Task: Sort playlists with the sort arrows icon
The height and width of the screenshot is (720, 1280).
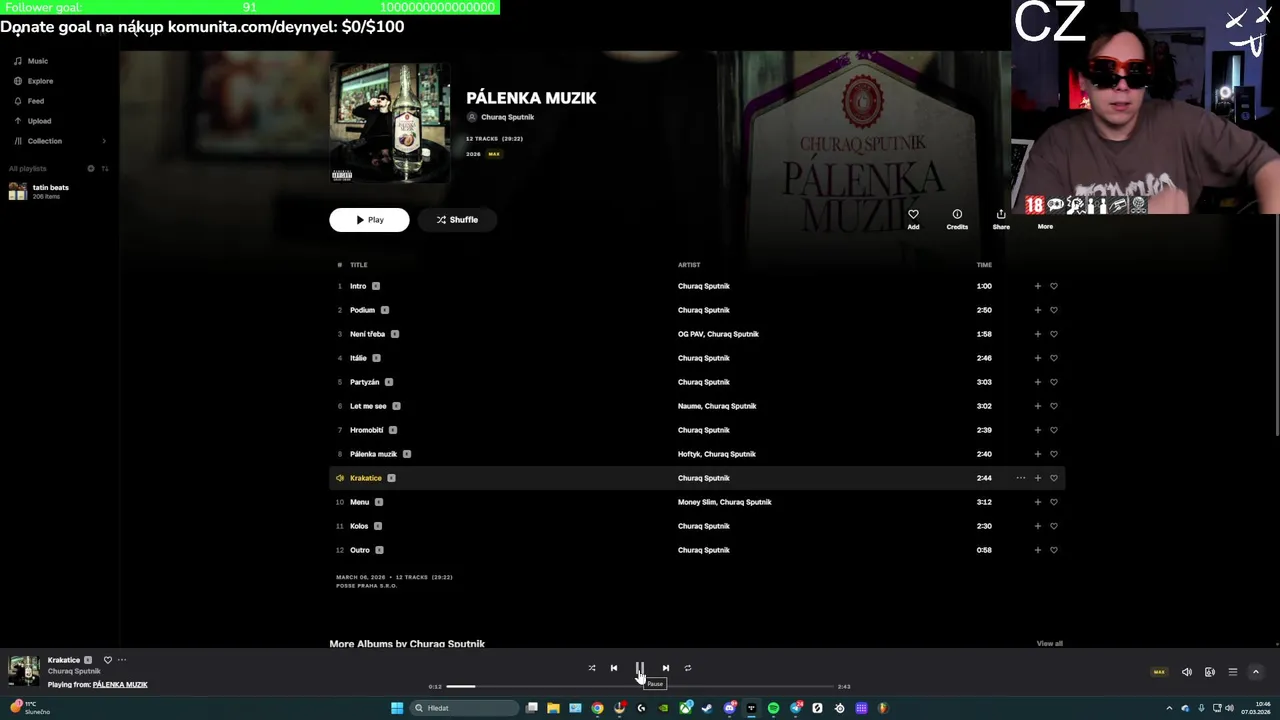Action: (x=105, y=168)
